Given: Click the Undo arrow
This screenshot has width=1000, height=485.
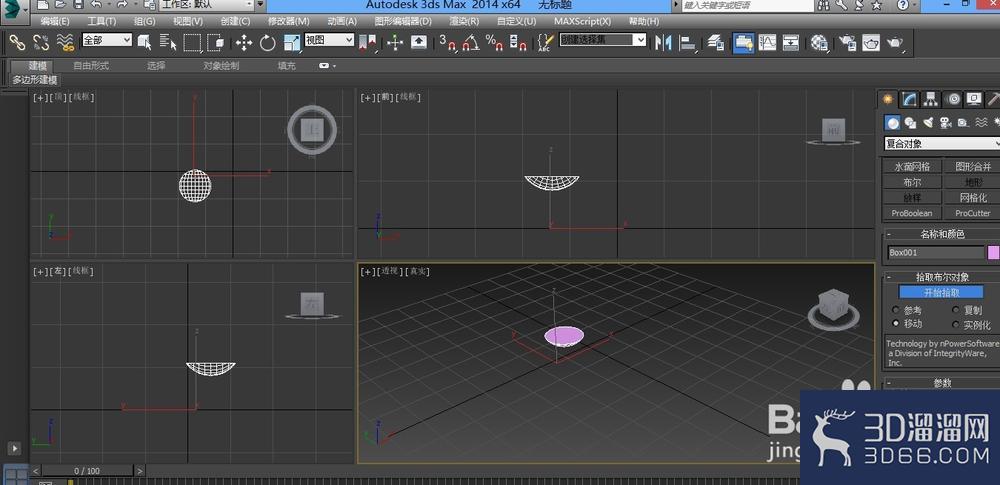Looking at the screenshot, I should (x=96, y=5).
